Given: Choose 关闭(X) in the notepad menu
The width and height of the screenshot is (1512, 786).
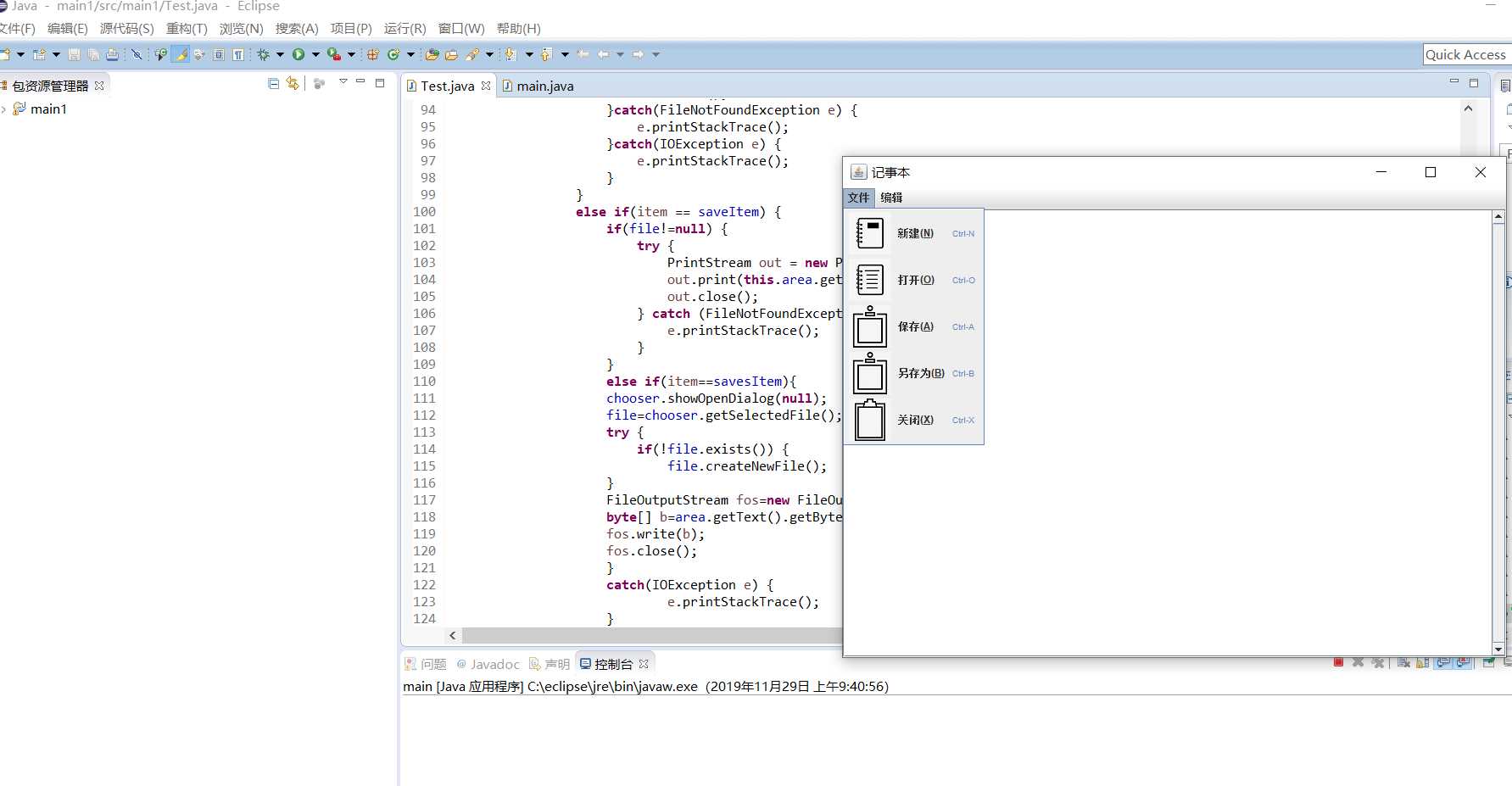Looking at the screenshot, I should [x=916, y=420].
